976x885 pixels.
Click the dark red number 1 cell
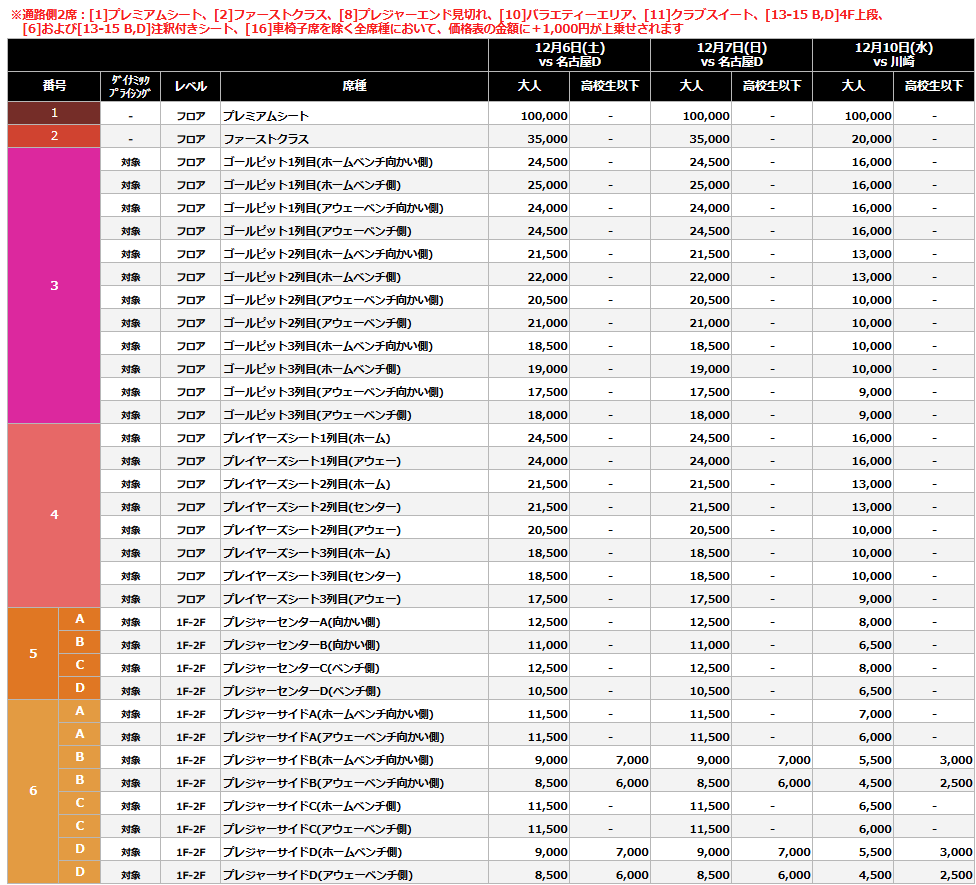pyautogui.click(x=54, y=113)
